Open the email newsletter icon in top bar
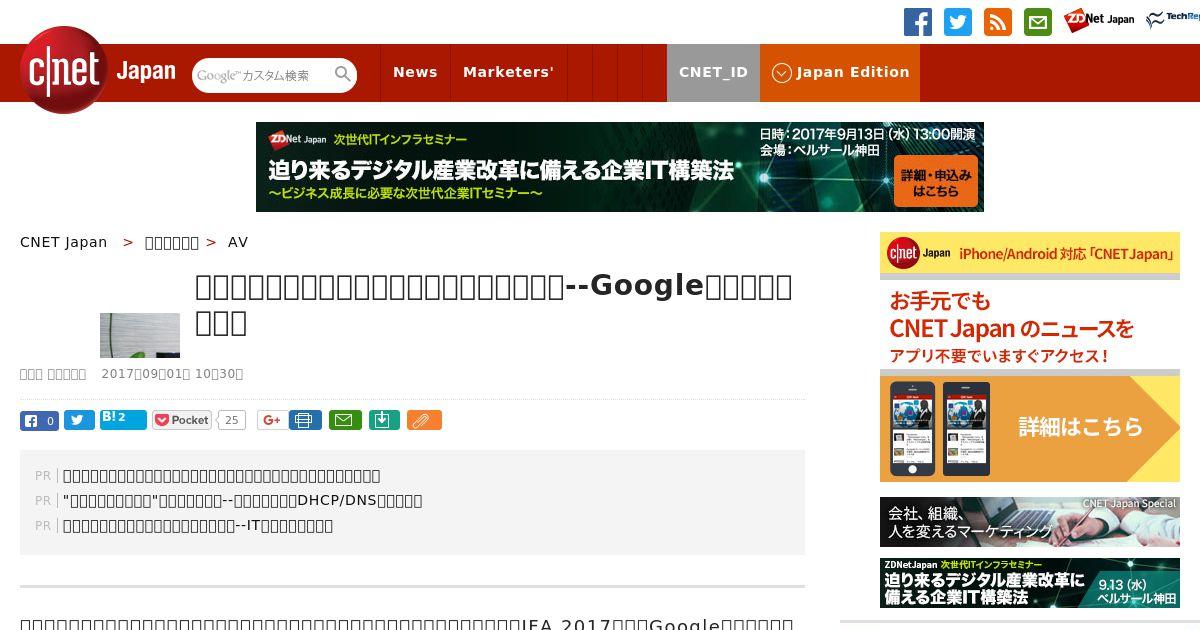1200x630 pixels. (1038, 22)
